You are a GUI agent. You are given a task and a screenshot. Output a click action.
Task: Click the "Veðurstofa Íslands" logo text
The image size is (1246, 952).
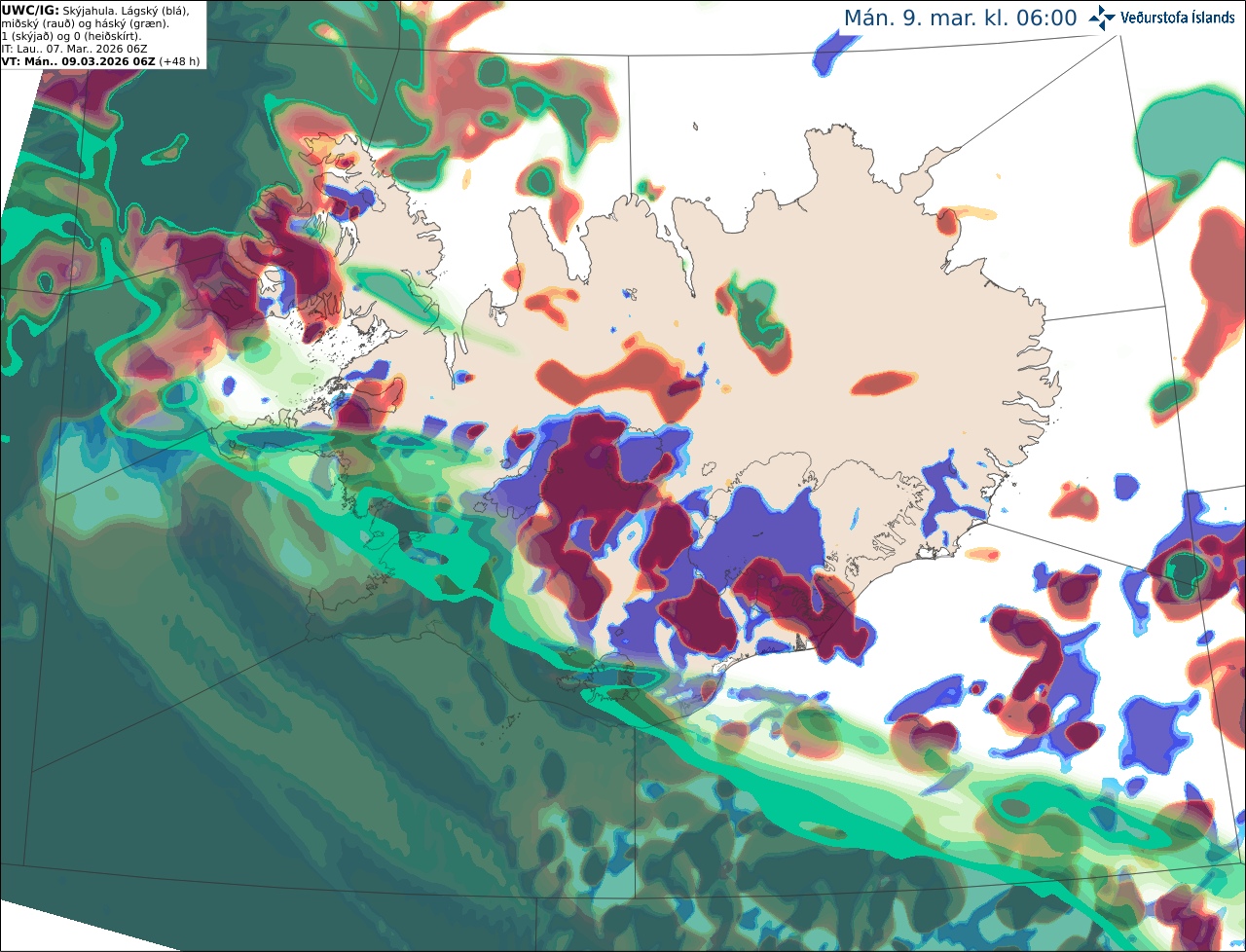pos(1178,18)
